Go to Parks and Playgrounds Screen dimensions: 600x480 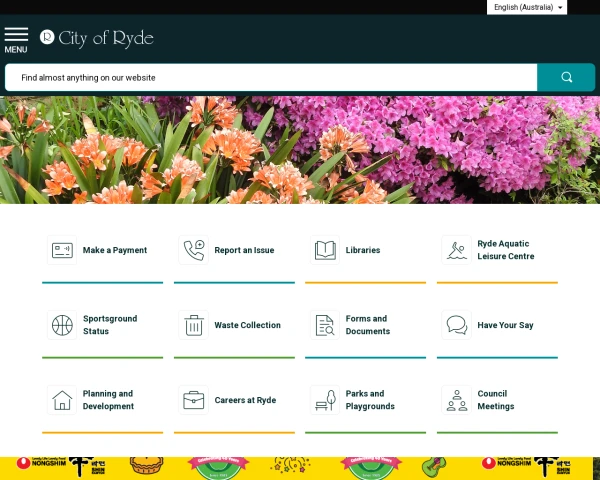tap(370, 400)
